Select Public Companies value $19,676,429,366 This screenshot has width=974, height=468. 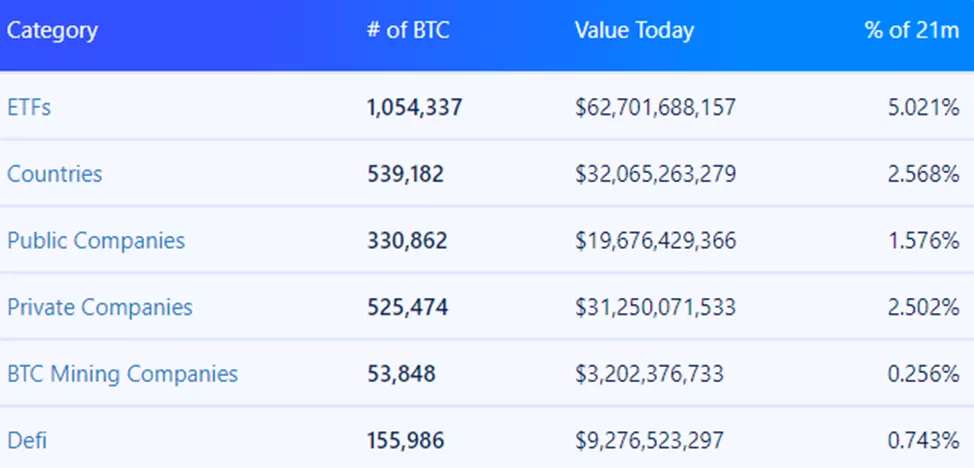(x=655, y=241)
